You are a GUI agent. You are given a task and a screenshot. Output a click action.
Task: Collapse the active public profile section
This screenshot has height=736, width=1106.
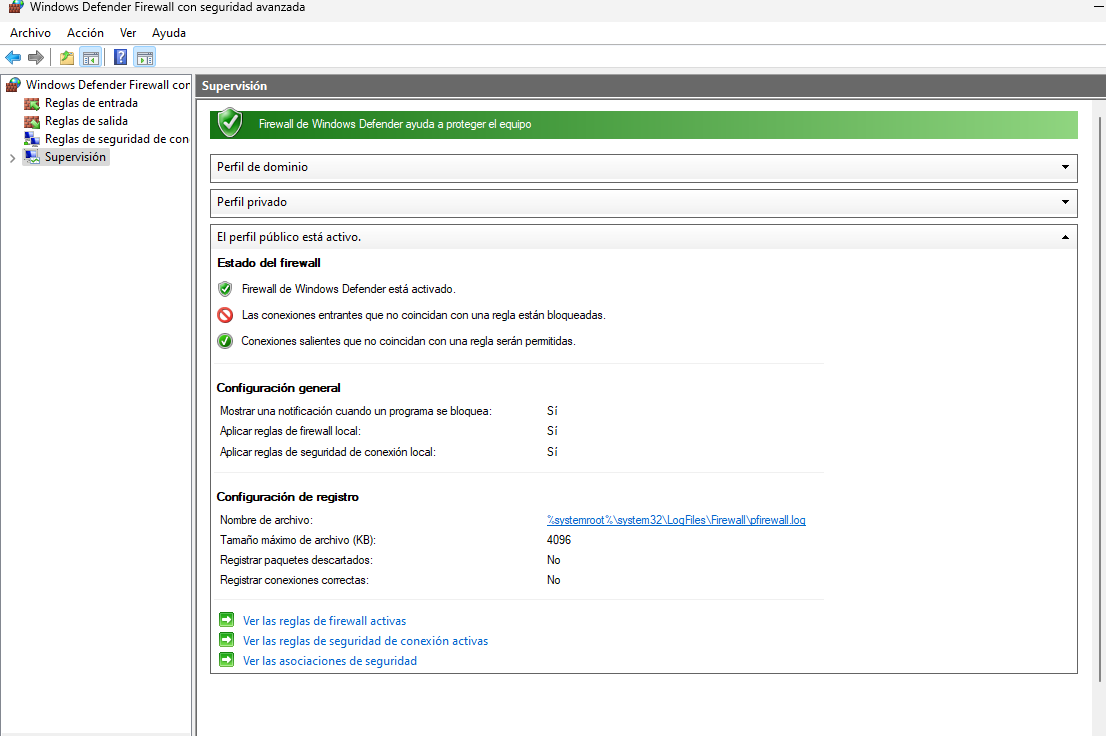[x=1065, y=237]
